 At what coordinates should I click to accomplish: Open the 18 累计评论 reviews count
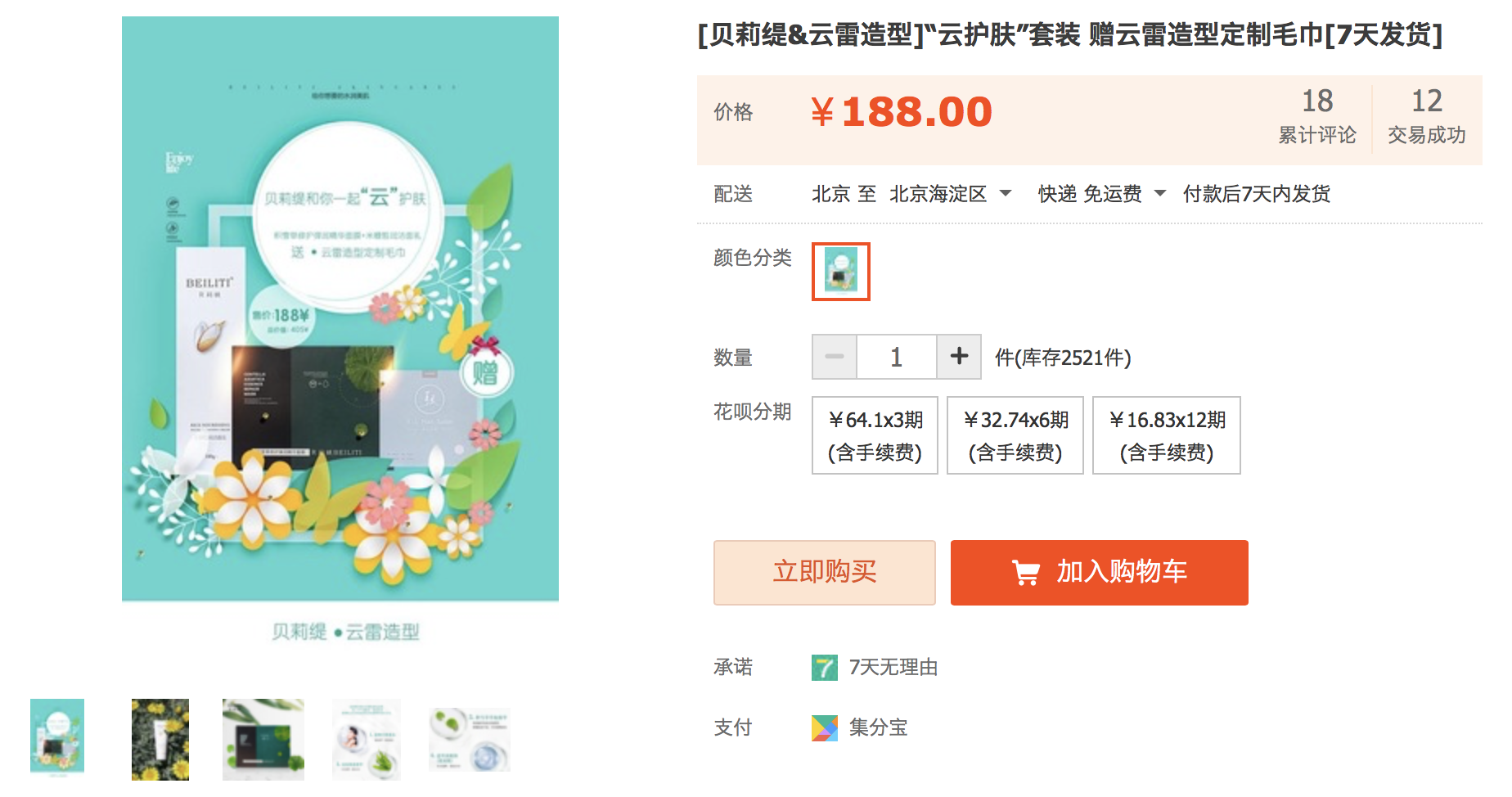1316,115
